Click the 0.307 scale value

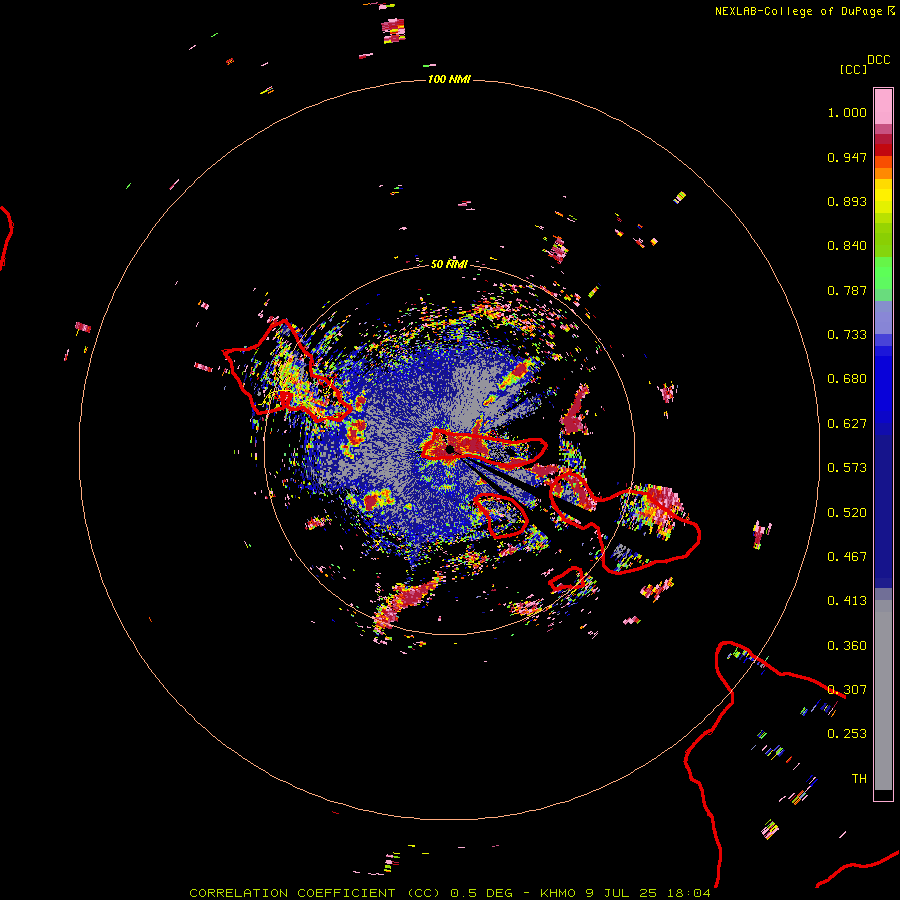pos(847,690)
